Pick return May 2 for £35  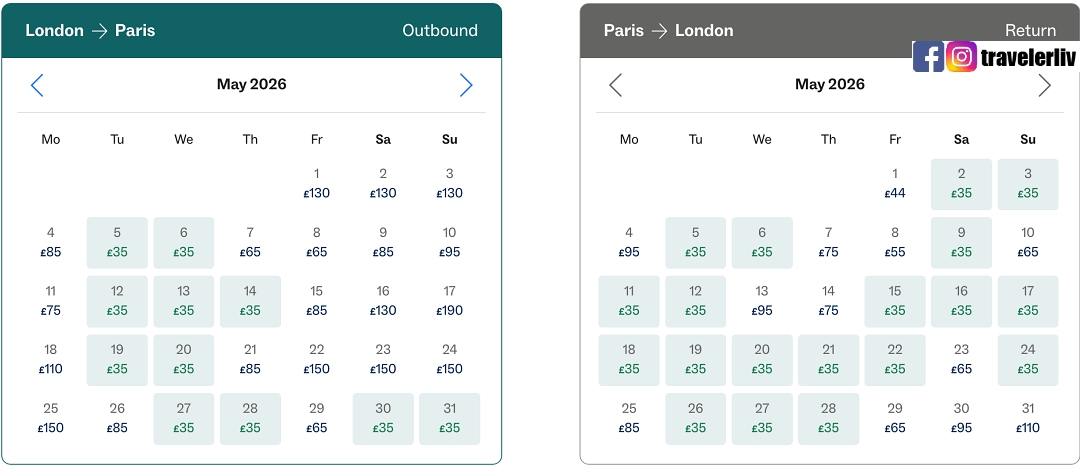click(961, 184)
